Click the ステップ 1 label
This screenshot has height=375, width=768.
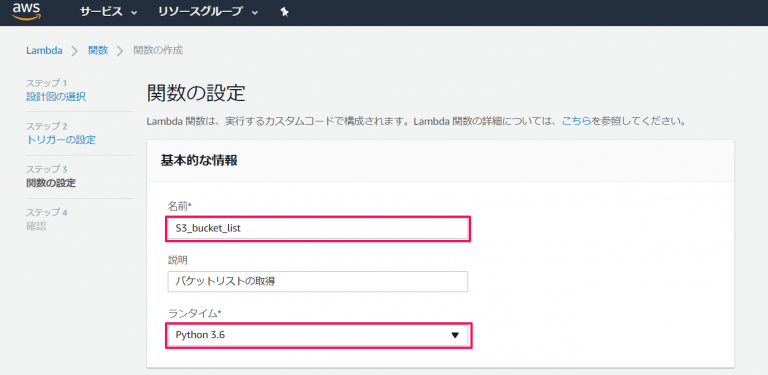46,83
